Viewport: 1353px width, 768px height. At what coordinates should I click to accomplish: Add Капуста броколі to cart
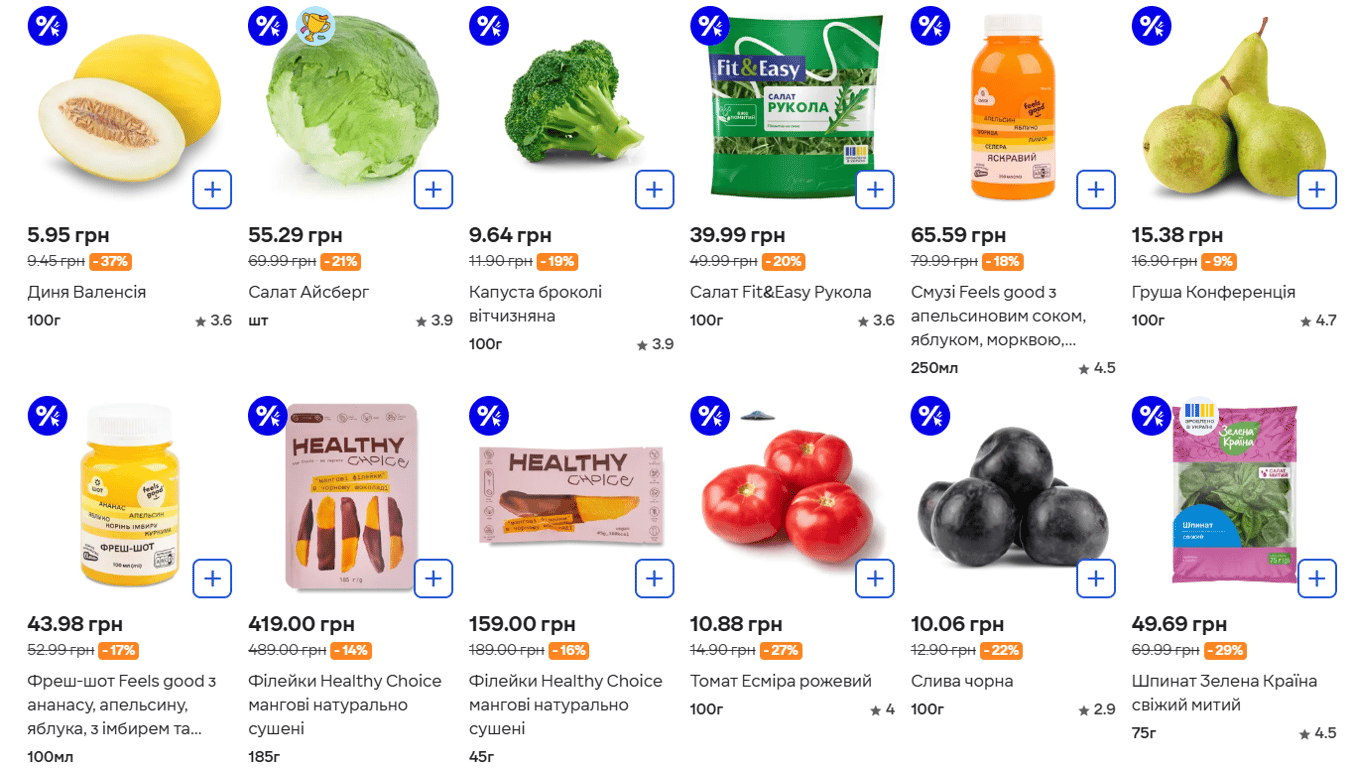point(654,189)
